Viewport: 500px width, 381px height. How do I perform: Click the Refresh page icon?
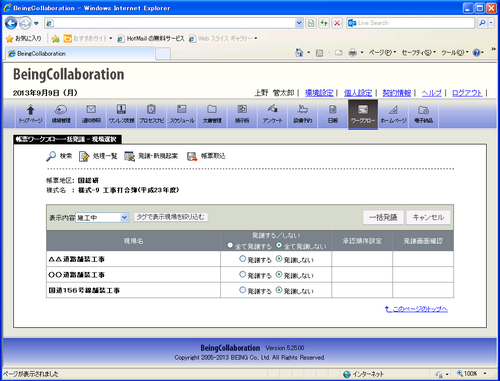click(324, 23)
